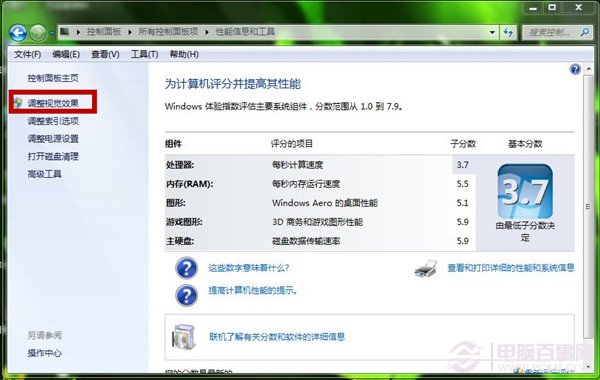Select the 主硬盘 row label
600x380 pixels.
coord(180,241)
